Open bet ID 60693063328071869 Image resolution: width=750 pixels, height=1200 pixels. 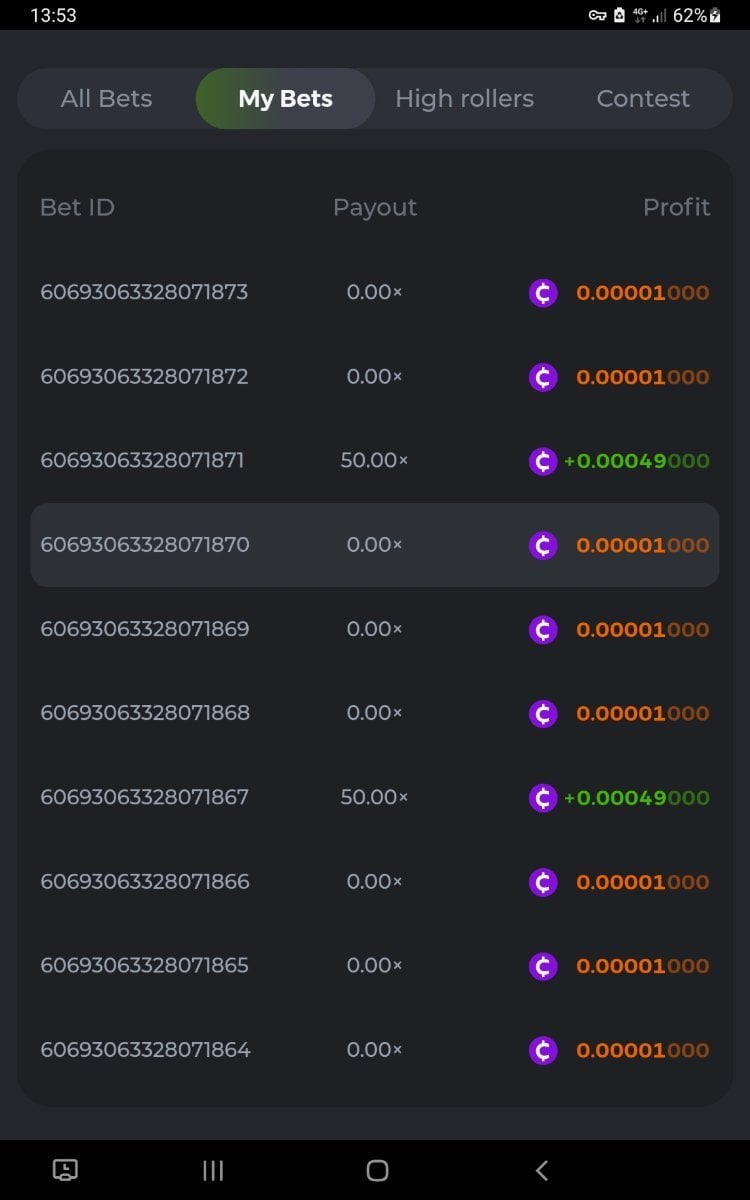144,629
